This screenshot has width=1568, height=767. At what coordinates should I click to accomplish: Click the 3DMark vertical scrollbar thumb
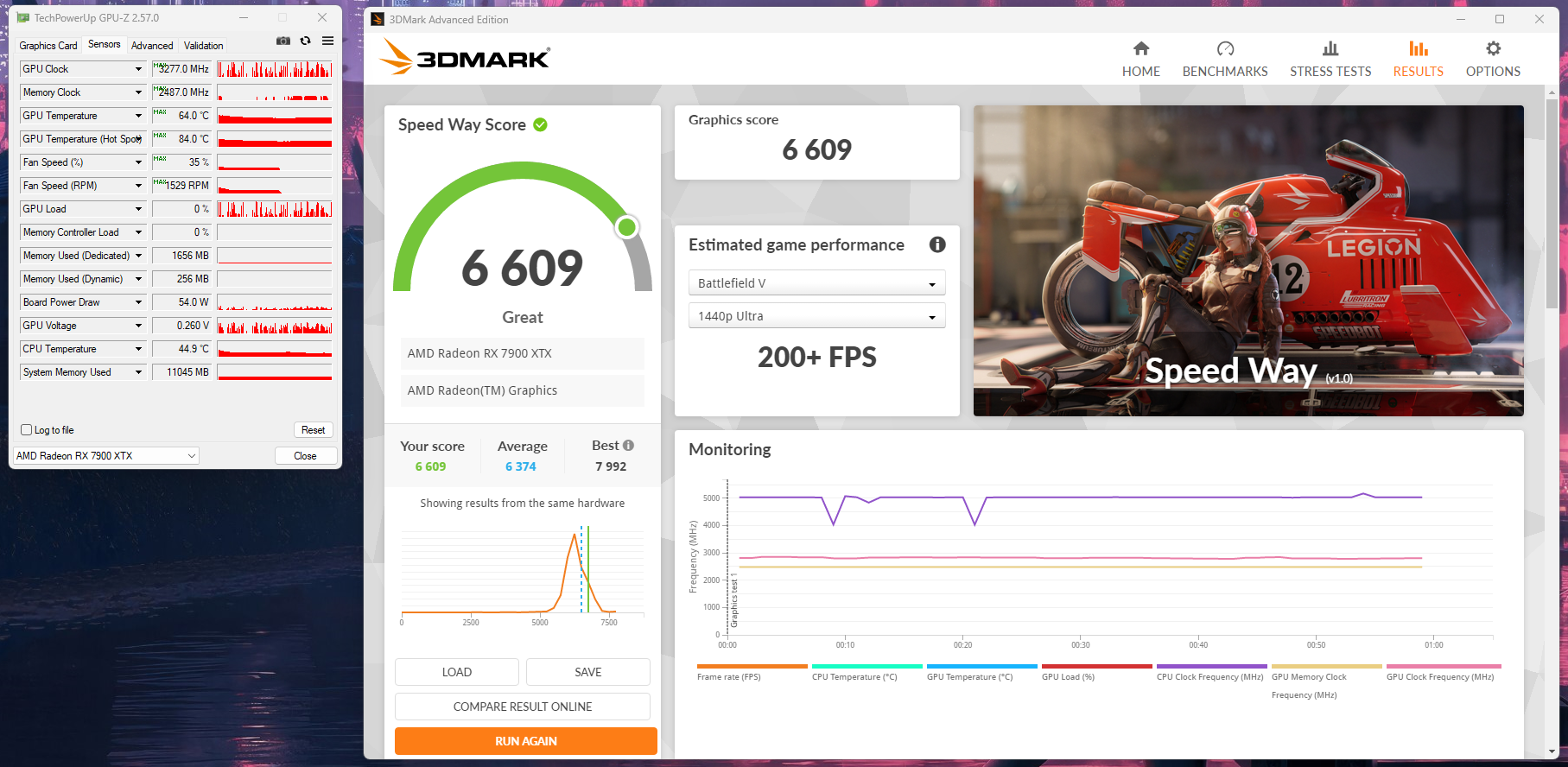(1552, 203)
